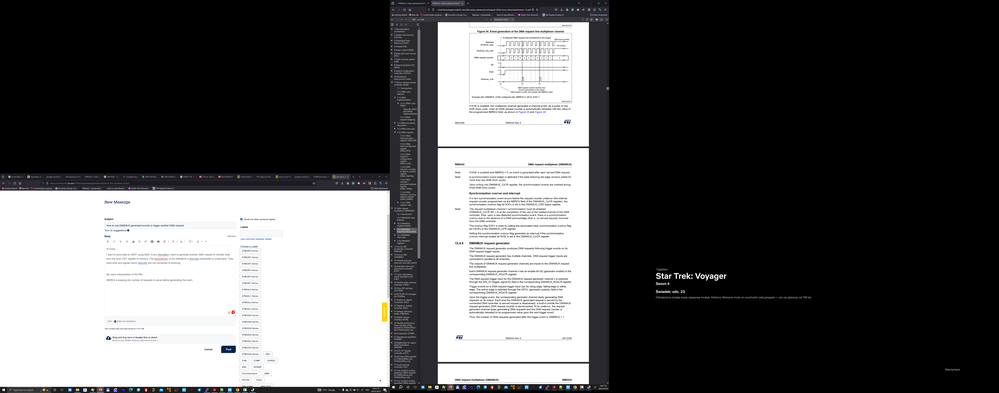999x393 pixels.
Task: Toggle Email me when someone replies
Action: click(241, 218)
